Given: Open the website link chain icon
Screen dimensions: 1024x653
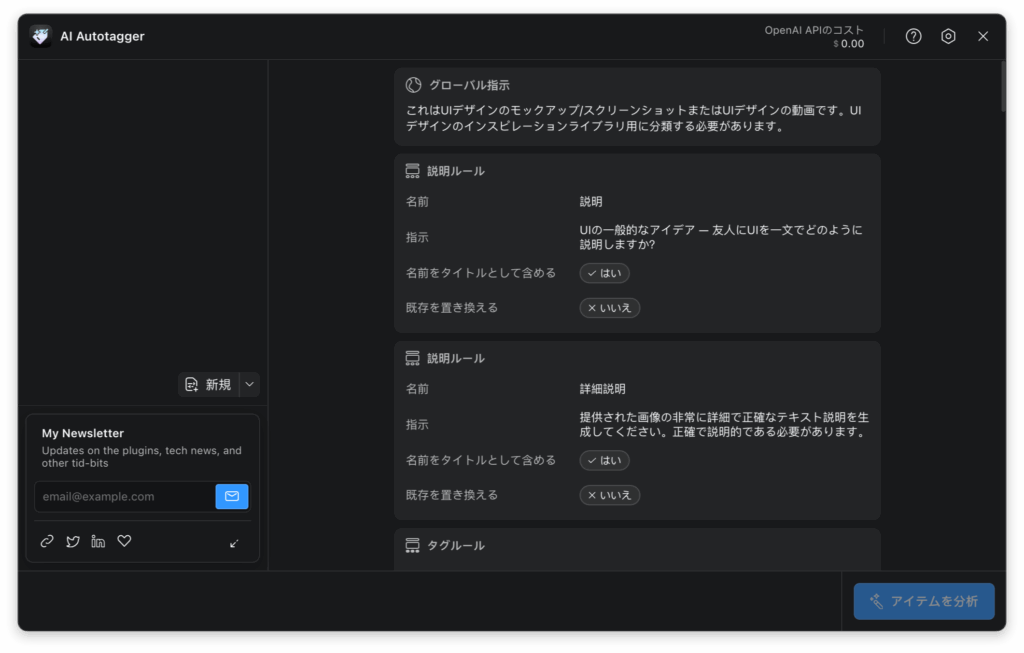Looking at the screenshot, I should (x=47, y=541).
